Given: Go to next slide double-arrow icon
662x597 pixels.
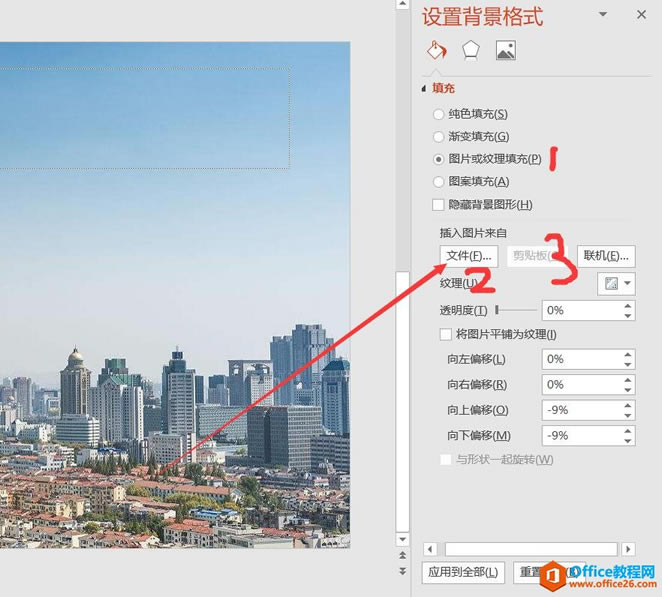Looking at the screenshot, I should click(x=403, y=571).
